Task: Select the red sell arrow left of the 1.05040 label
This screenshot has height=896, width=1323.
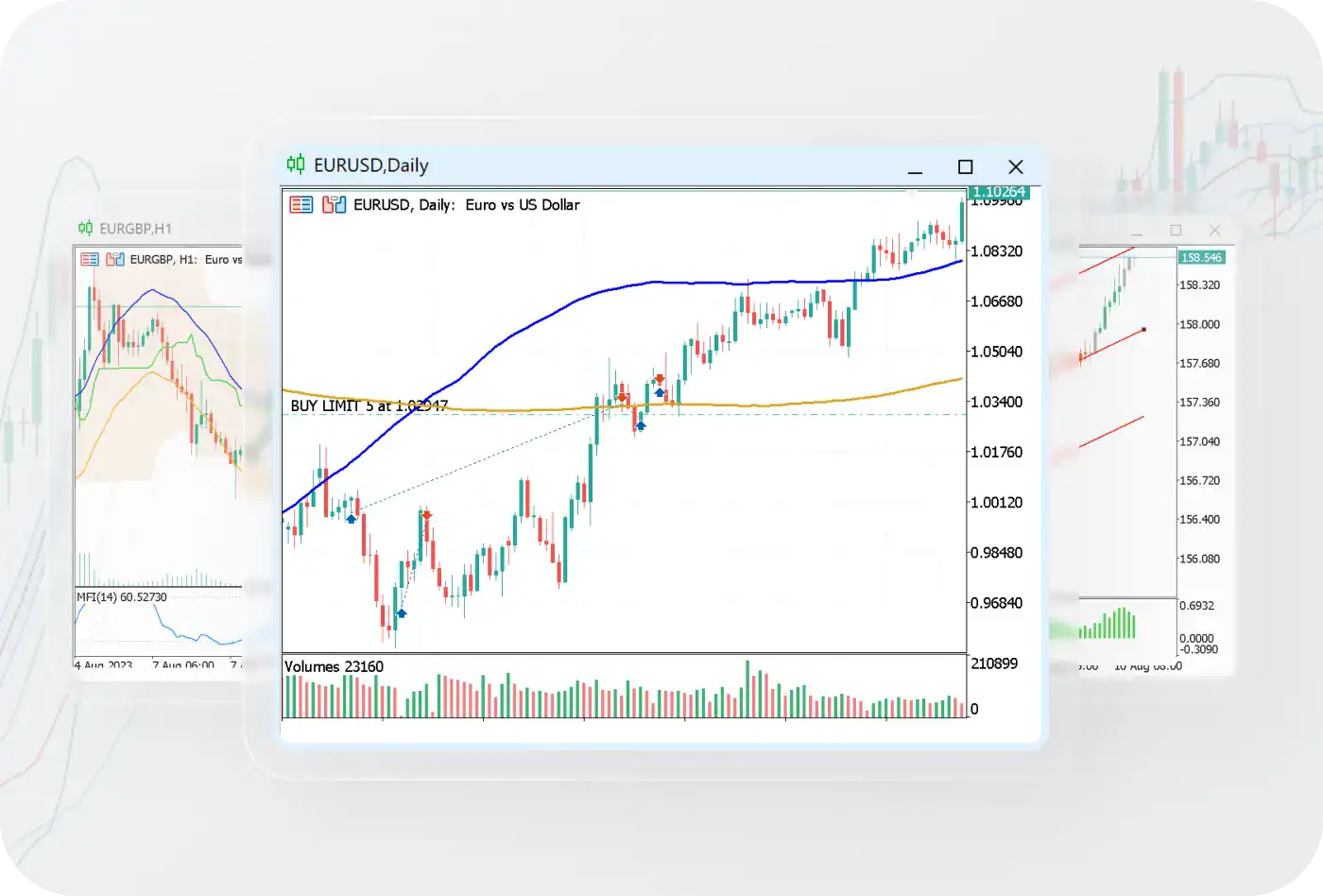Action: pyautogui.click(x=660, y=379)
